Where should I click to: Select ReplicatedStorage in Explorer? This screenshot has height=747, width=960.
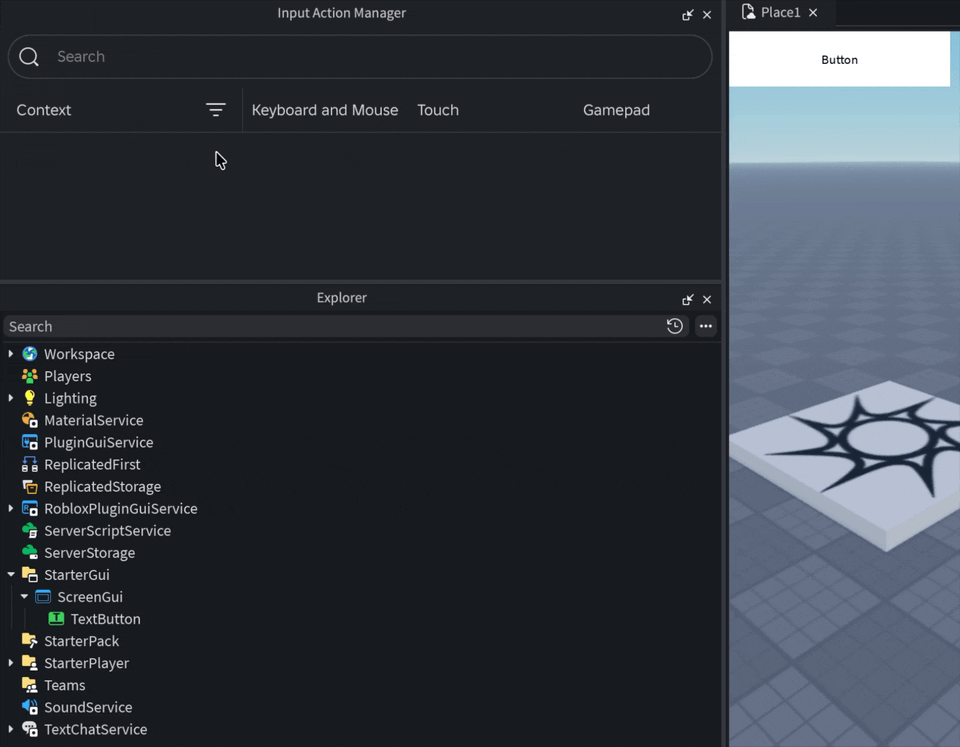click(x=102, y=487)
